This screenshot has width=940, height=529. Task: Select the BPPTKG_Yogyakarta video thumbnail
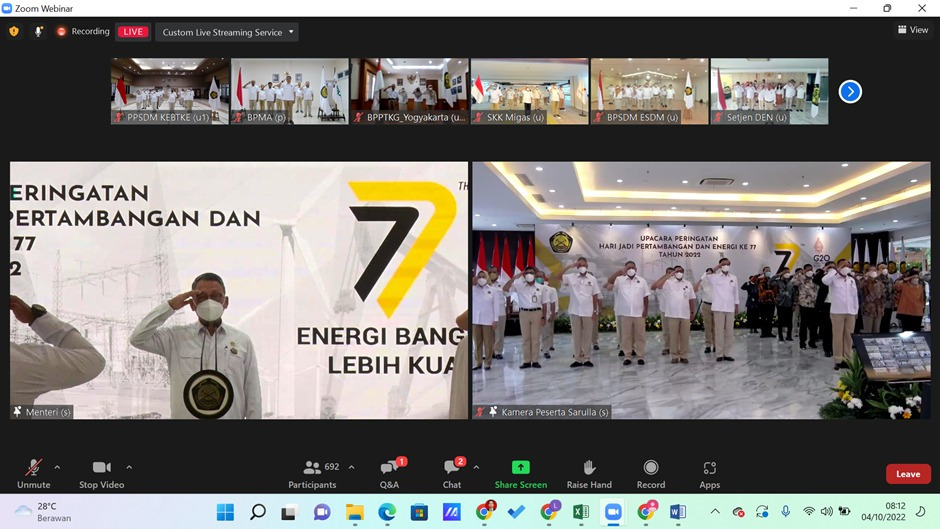[409, 91]
